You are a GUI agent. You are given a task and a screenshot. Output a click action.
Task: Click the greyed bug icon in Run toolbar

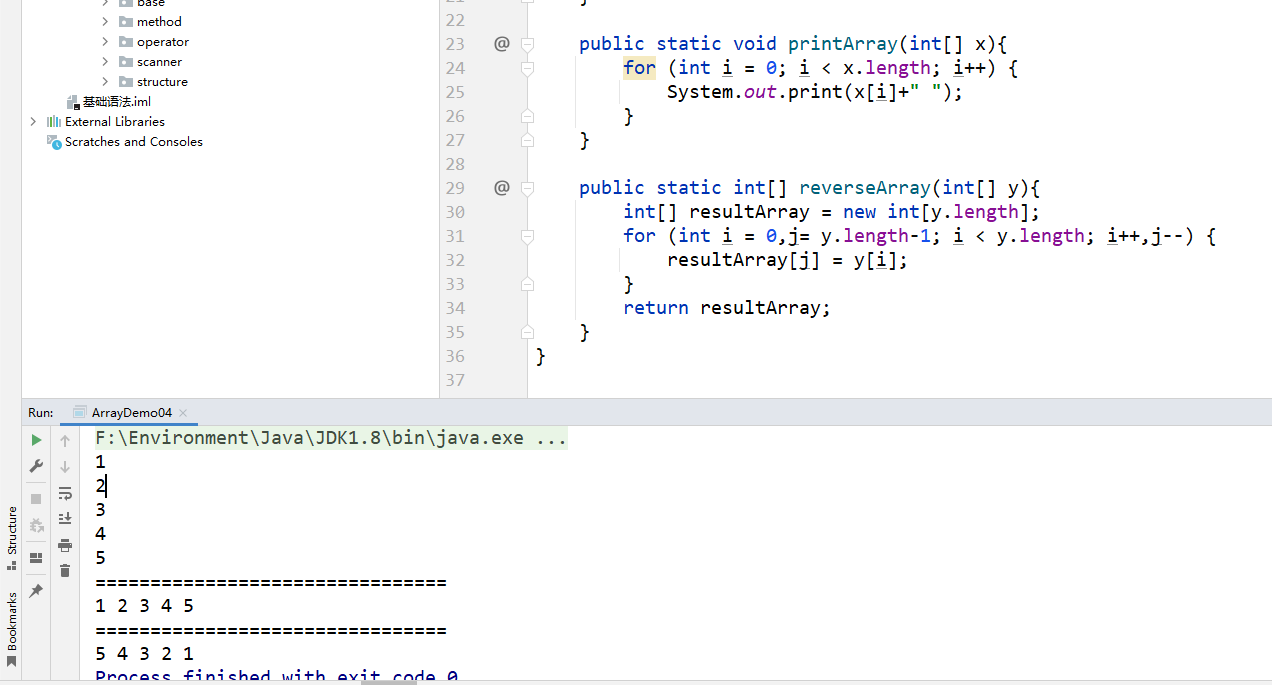click(36, 525)
